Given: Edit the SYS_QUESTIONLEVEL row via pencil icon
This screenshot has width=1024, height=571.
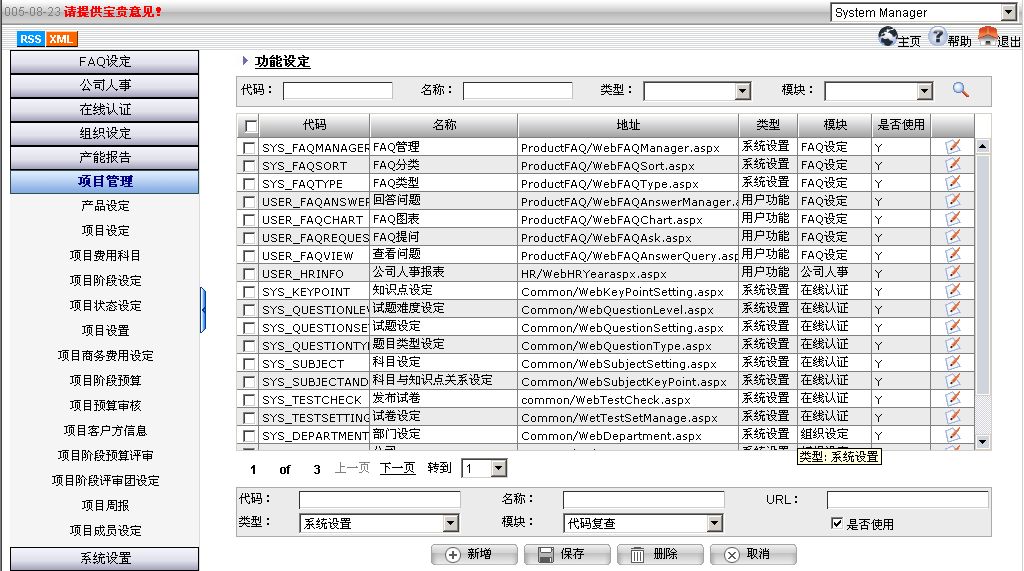Looking at the screenshot, I should click(953, 308).
